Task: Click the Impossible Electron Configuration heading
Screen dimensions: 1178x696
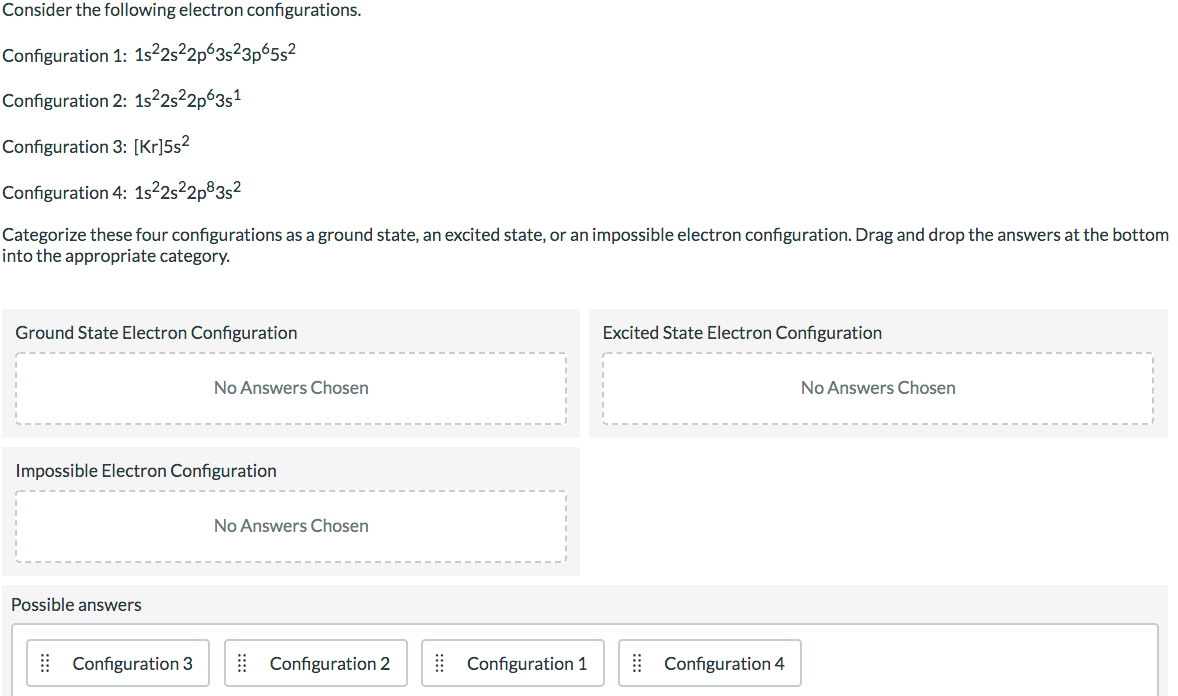Action: [144, 470]
